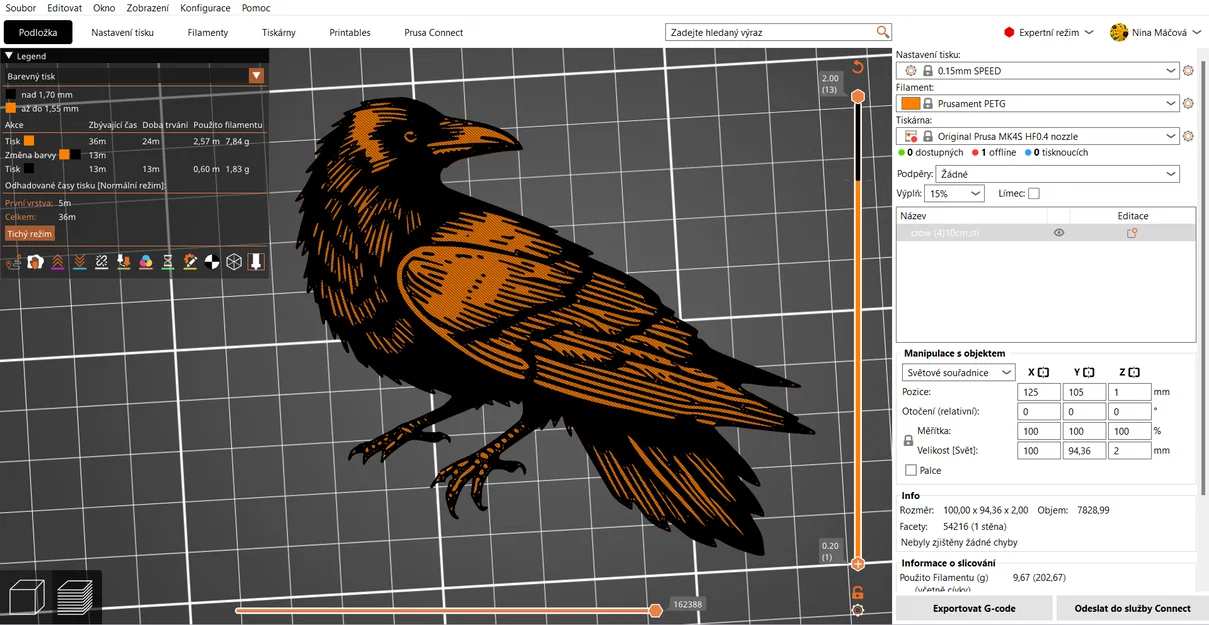
Task: Open the 0.15mm SPEED print profile dropdown
Action: coord(1038,71)
